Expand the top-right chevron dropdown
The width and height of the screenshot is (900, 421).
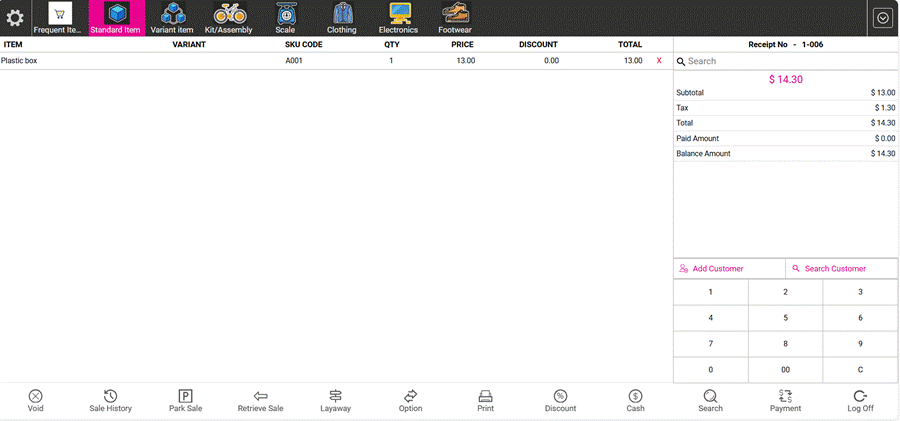point(882,18)
